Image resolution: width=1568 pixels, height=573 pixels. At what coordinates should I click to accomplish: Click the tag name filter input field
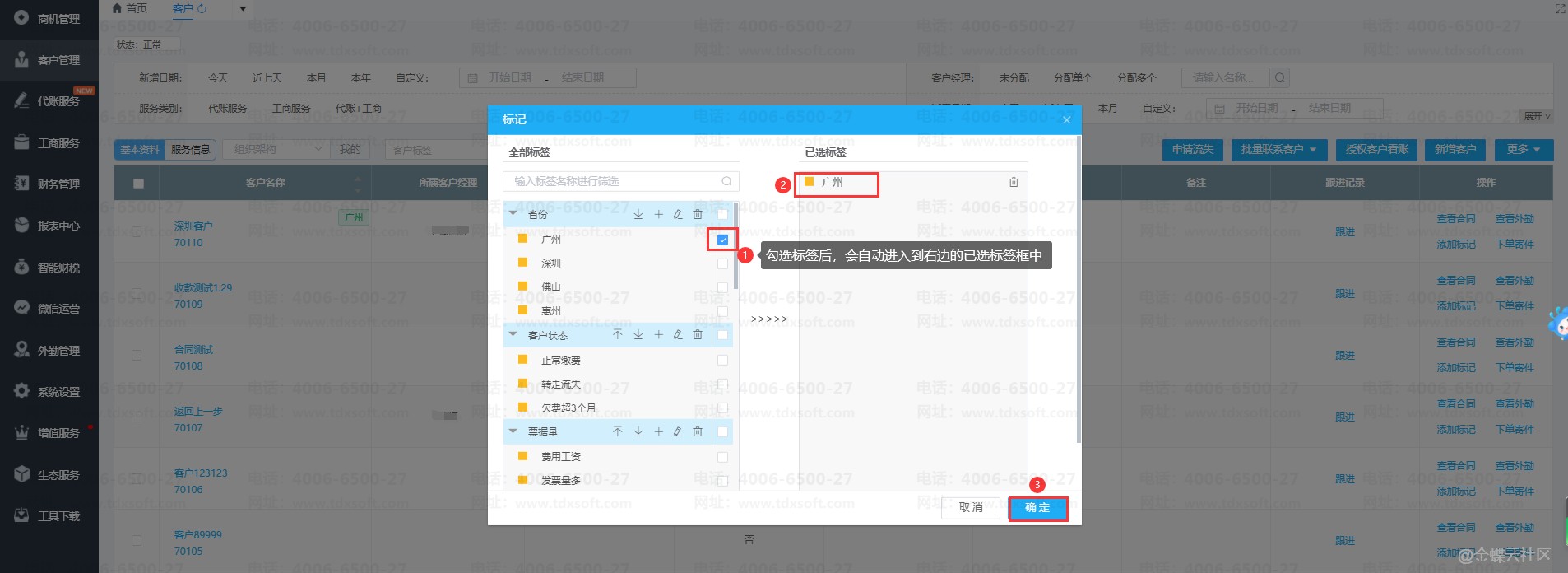coord(613,181)
